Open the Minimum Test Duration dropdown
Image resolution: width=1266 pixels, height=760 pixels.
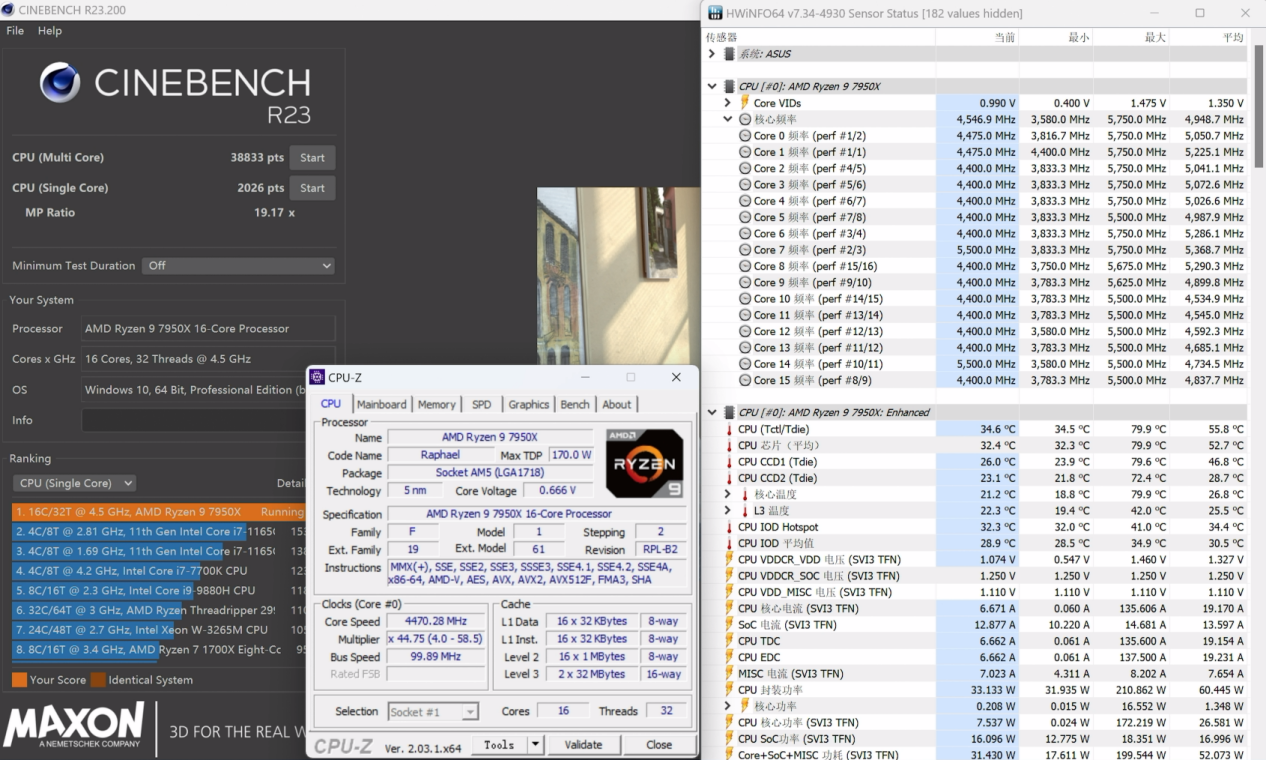238,266
